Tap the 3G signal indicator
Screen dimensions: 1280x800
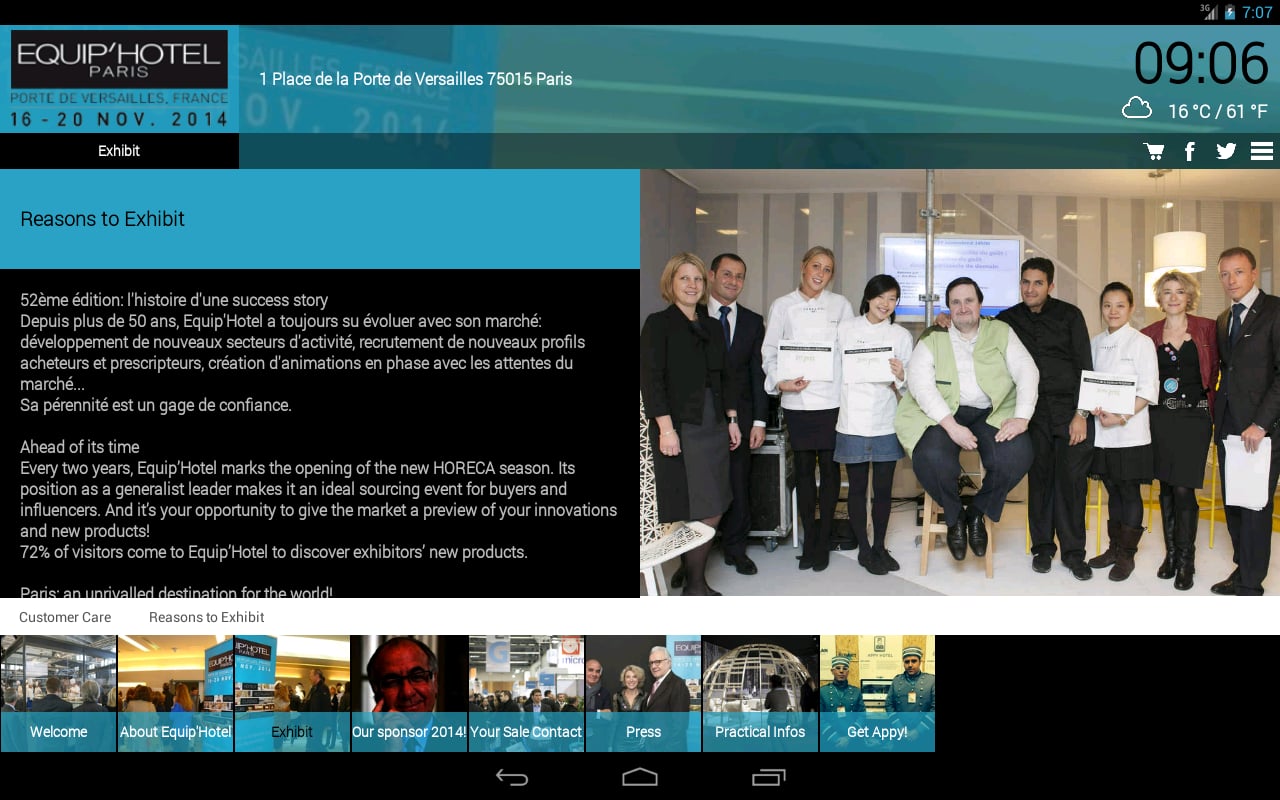pos(1209,12)
